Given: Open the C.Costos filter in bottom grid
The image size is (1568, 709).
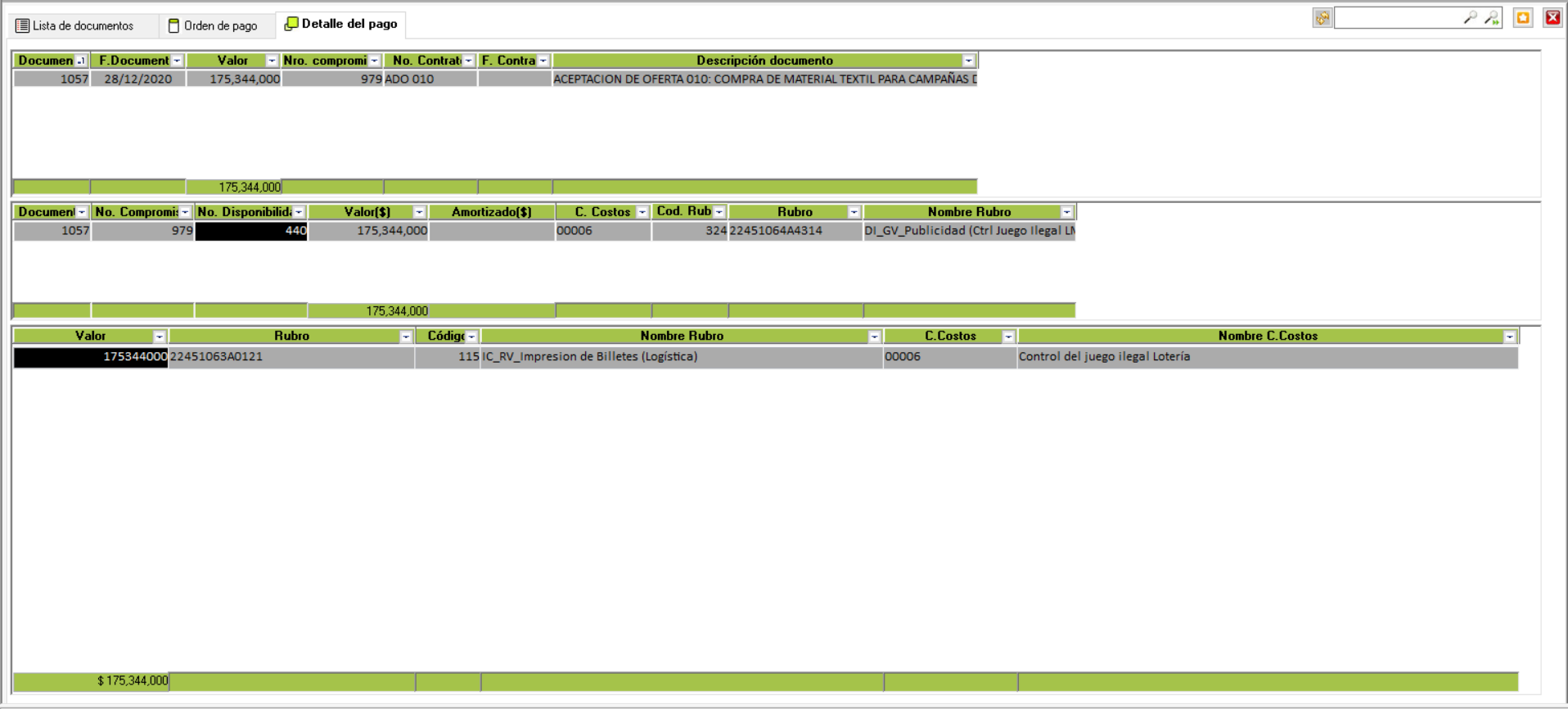Looking at the screenshot, I should (x=1008, y=336).
